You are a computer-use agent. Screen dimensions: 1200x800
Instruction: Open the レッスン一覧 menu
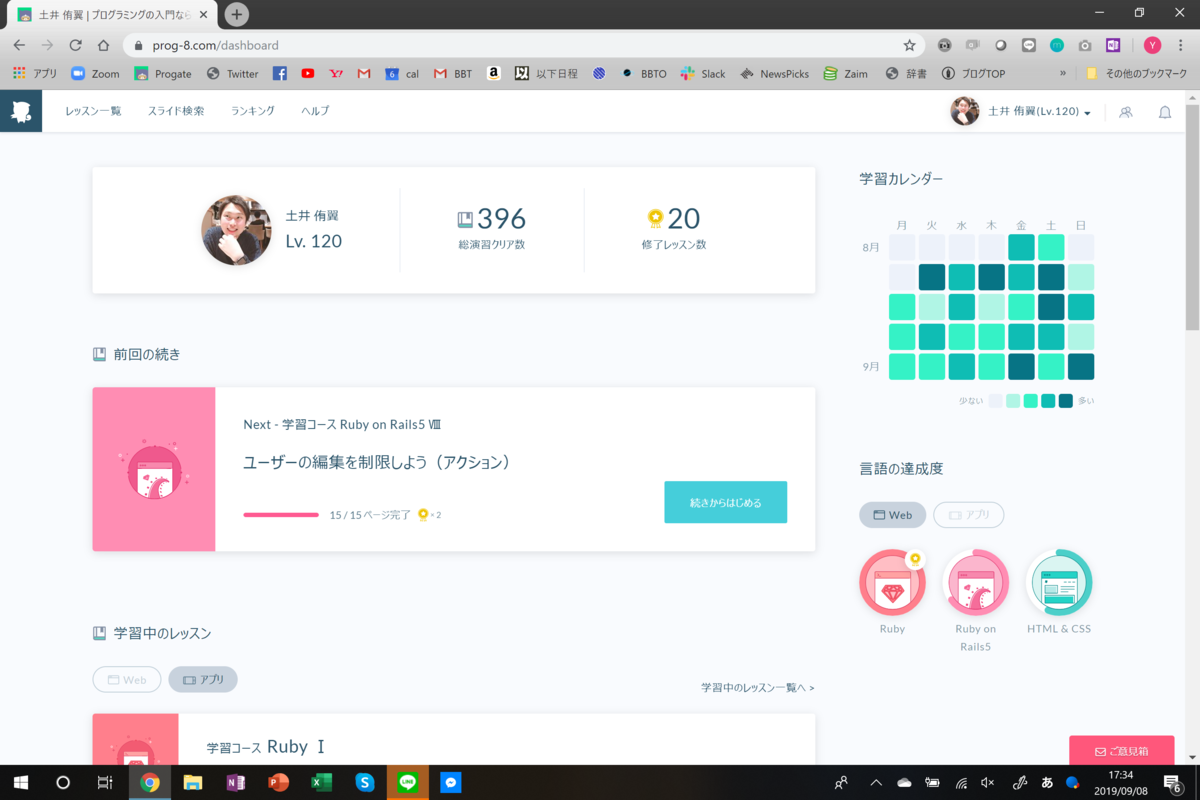pyautogui.click(x=93, y=111)
